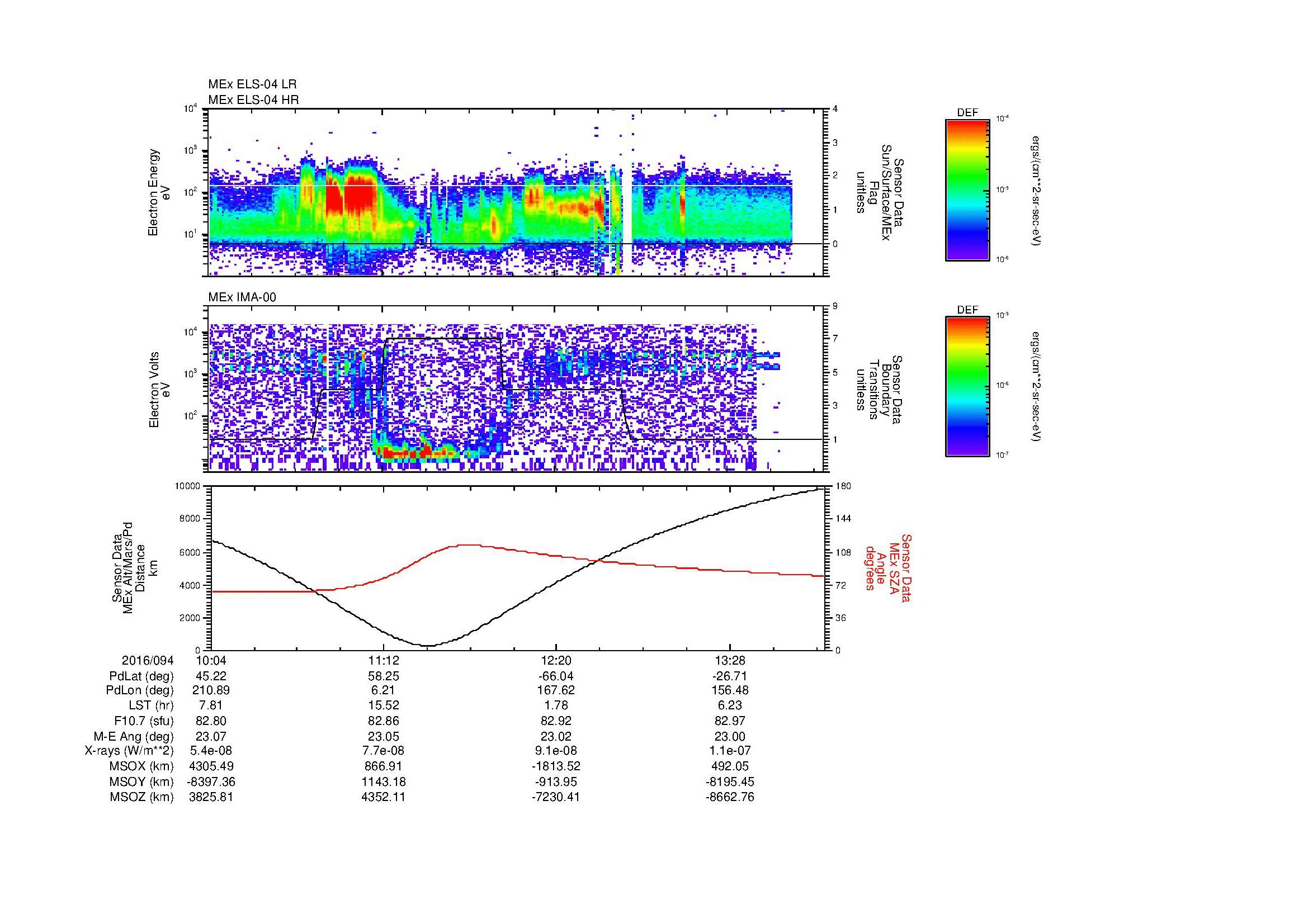Viewport: 1308px width, 924px height.
Task: Click LST value 6.23
Action: pyautogui.click(x=729, y=706)
